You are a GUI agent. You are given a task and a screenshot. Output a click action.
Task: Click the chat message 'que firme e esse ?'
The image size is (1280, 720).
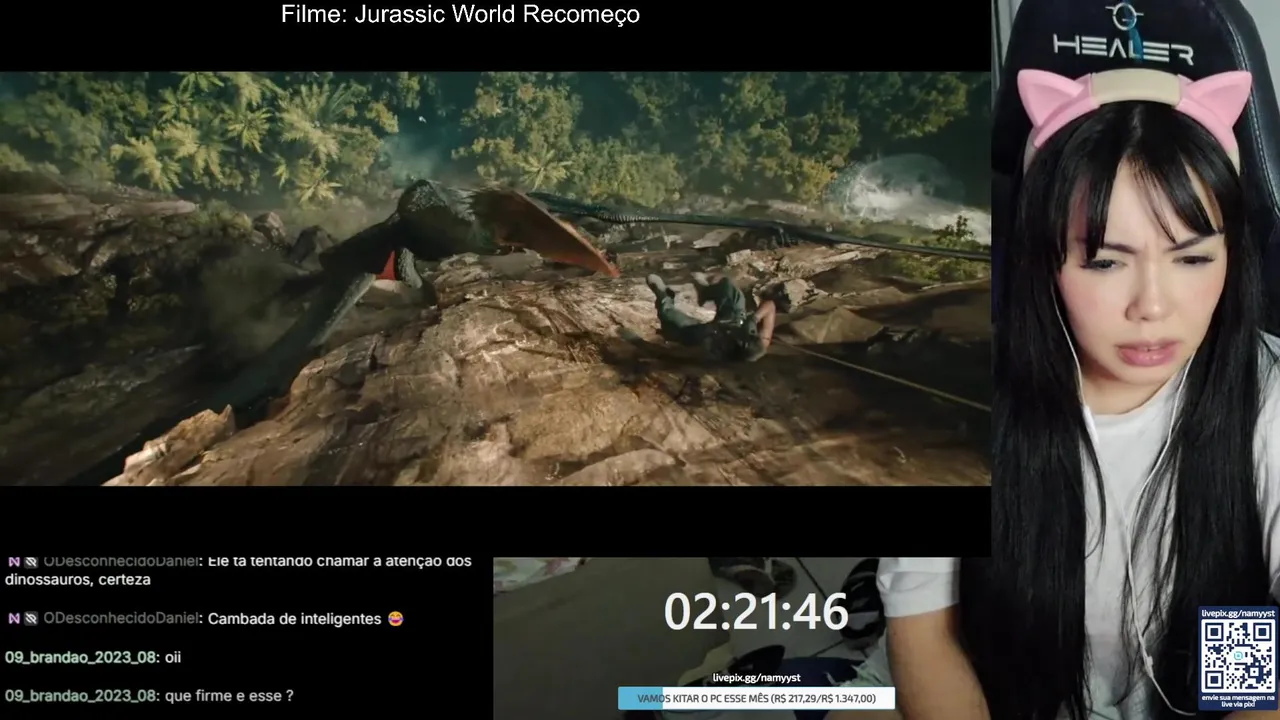(x=230, y=695)
